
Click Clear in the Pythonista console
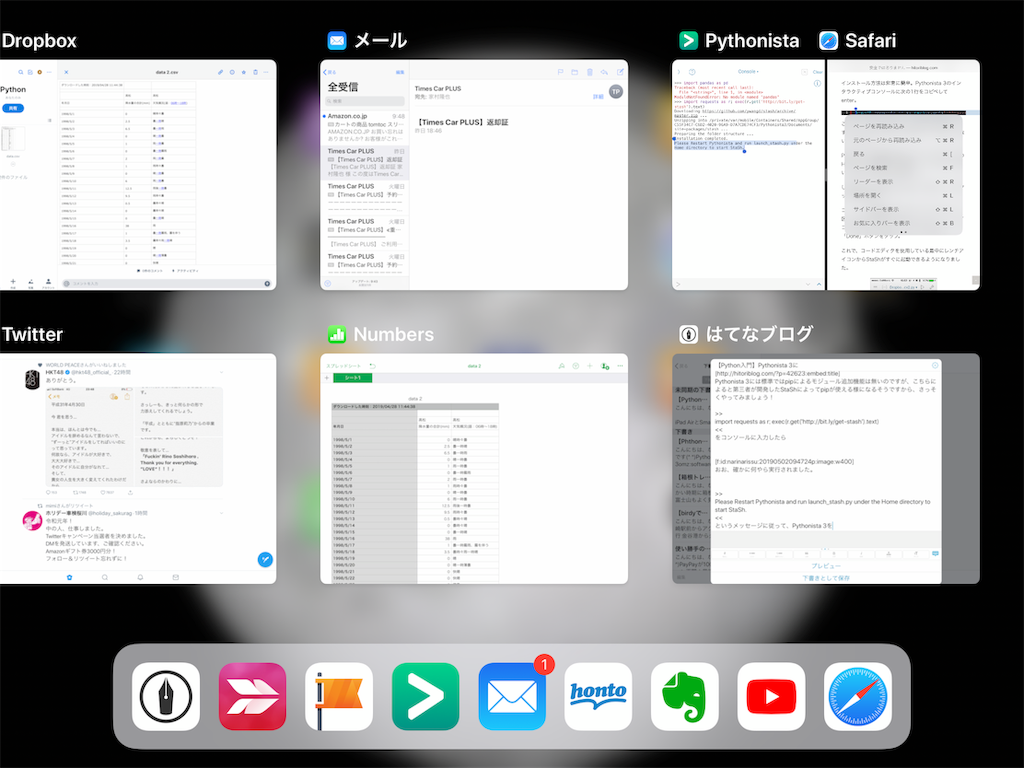point(817,72)
